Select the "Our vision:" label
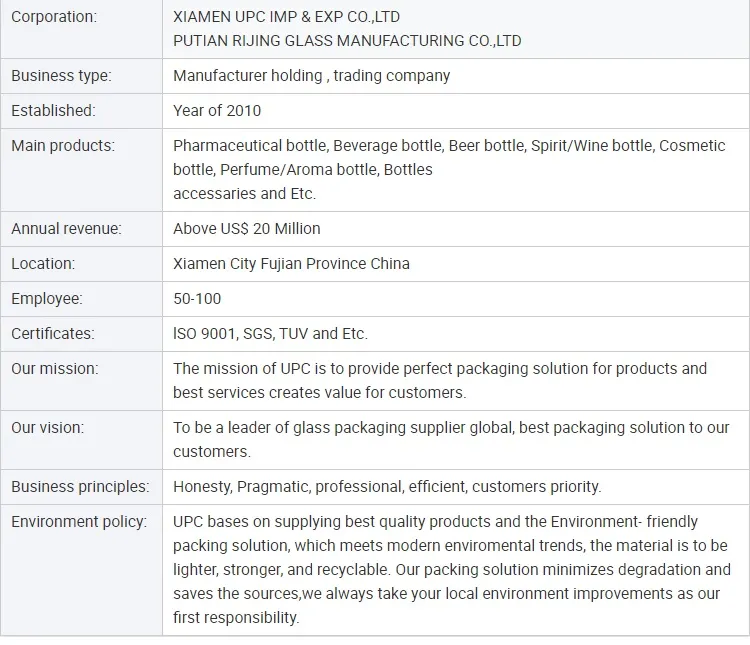Screen dimensions: 750x645 click(48, 428)
